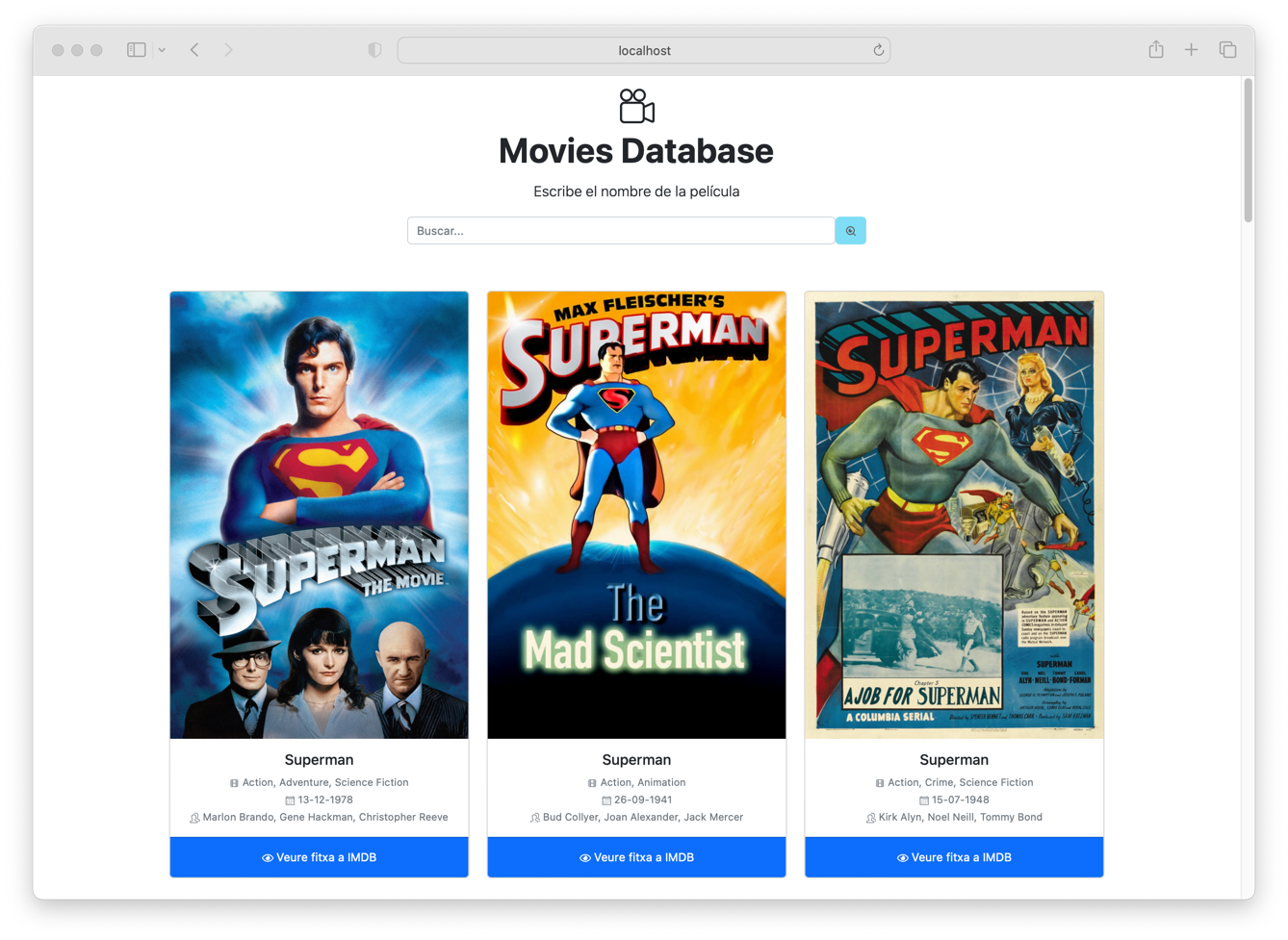1288x940 pixels.
Task: Focus the localhost address bar
Action: (644, 50)
